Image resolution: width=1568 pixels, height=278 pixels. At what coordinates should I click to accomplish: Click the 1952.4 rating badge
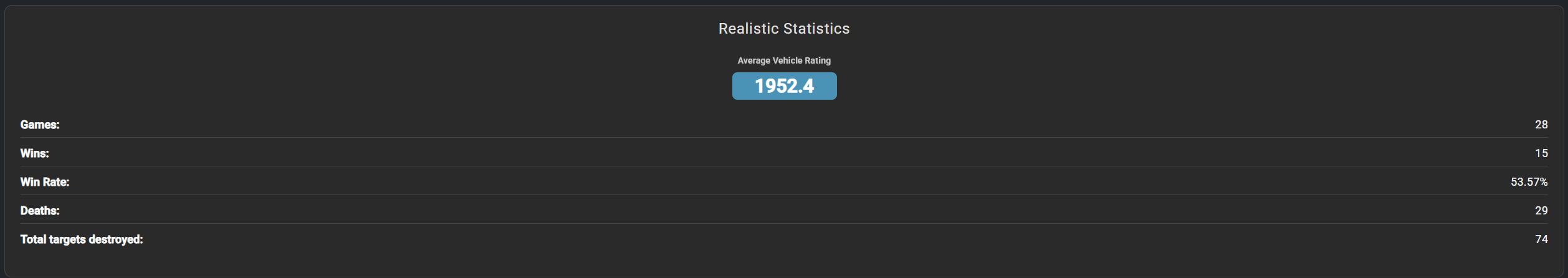pyautogui.click(x=784, y=86)
